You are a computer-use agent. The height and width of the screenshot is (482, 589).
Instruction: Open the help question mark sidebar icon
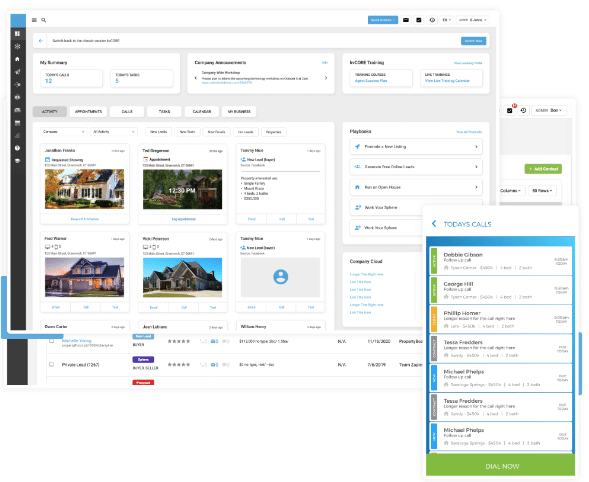pos(17,148)
